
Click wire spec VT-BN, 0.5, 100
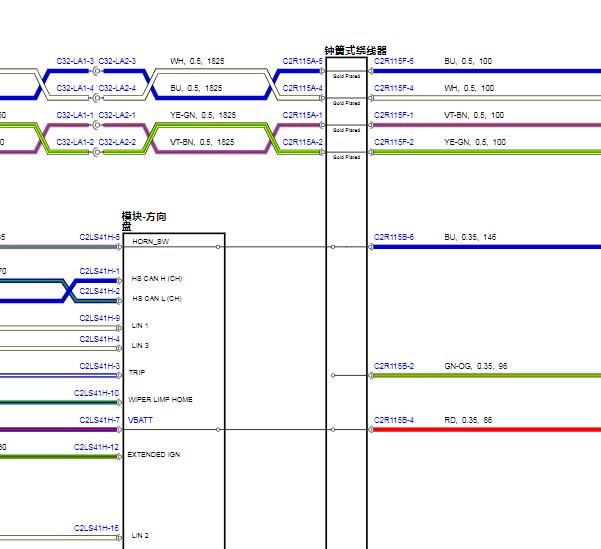tap(474, 115)
